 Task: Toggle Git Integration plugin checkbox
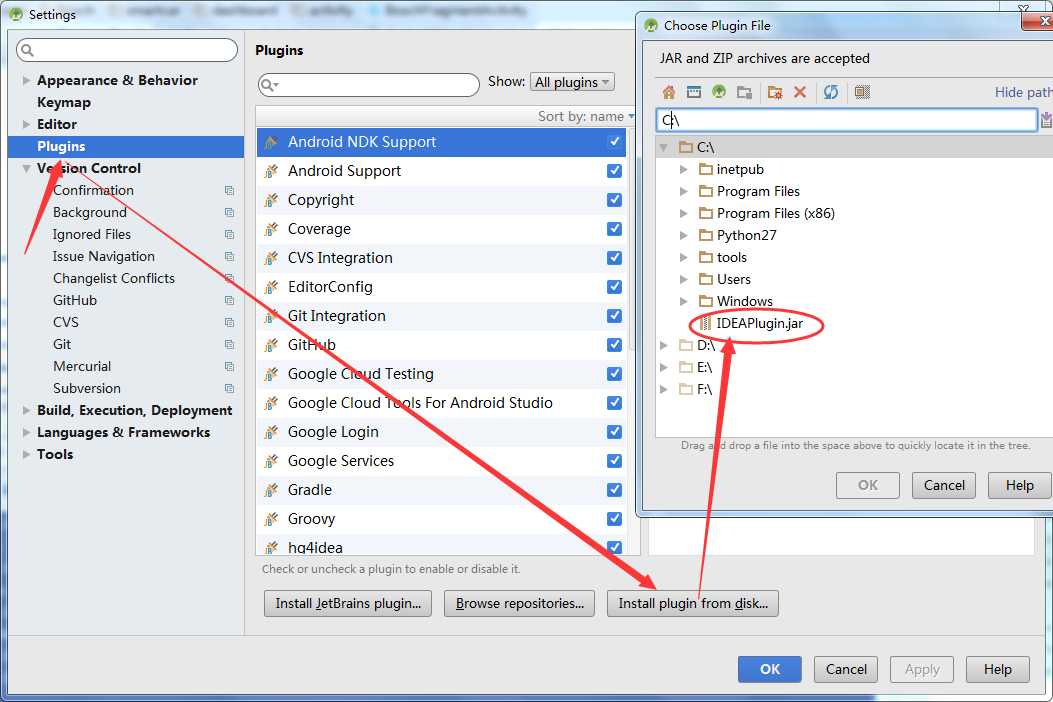pyautogui.click(x=614, y=316)
